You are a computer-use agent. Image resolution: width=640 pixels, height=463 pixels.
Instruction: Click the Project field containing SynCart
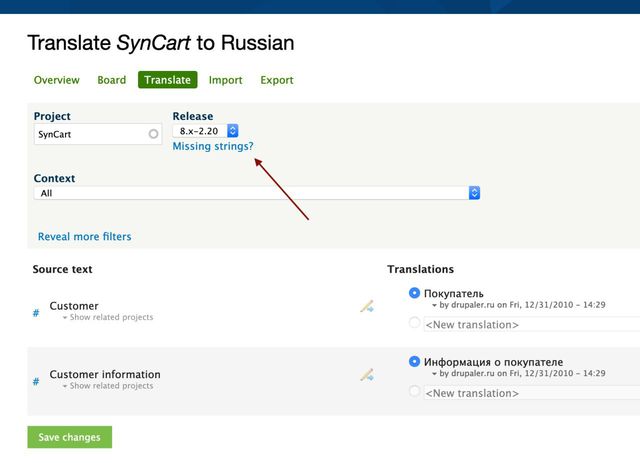click(x=98, y=134)
